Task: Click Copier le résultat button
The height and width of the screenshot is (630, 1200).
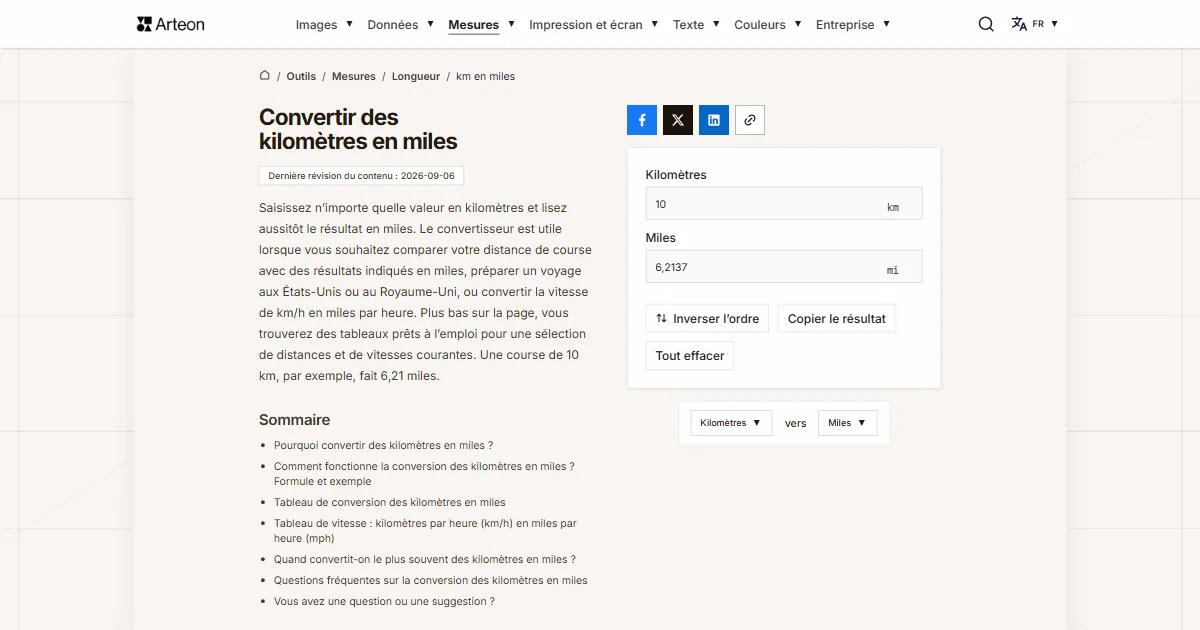Action: pos(837,319)
